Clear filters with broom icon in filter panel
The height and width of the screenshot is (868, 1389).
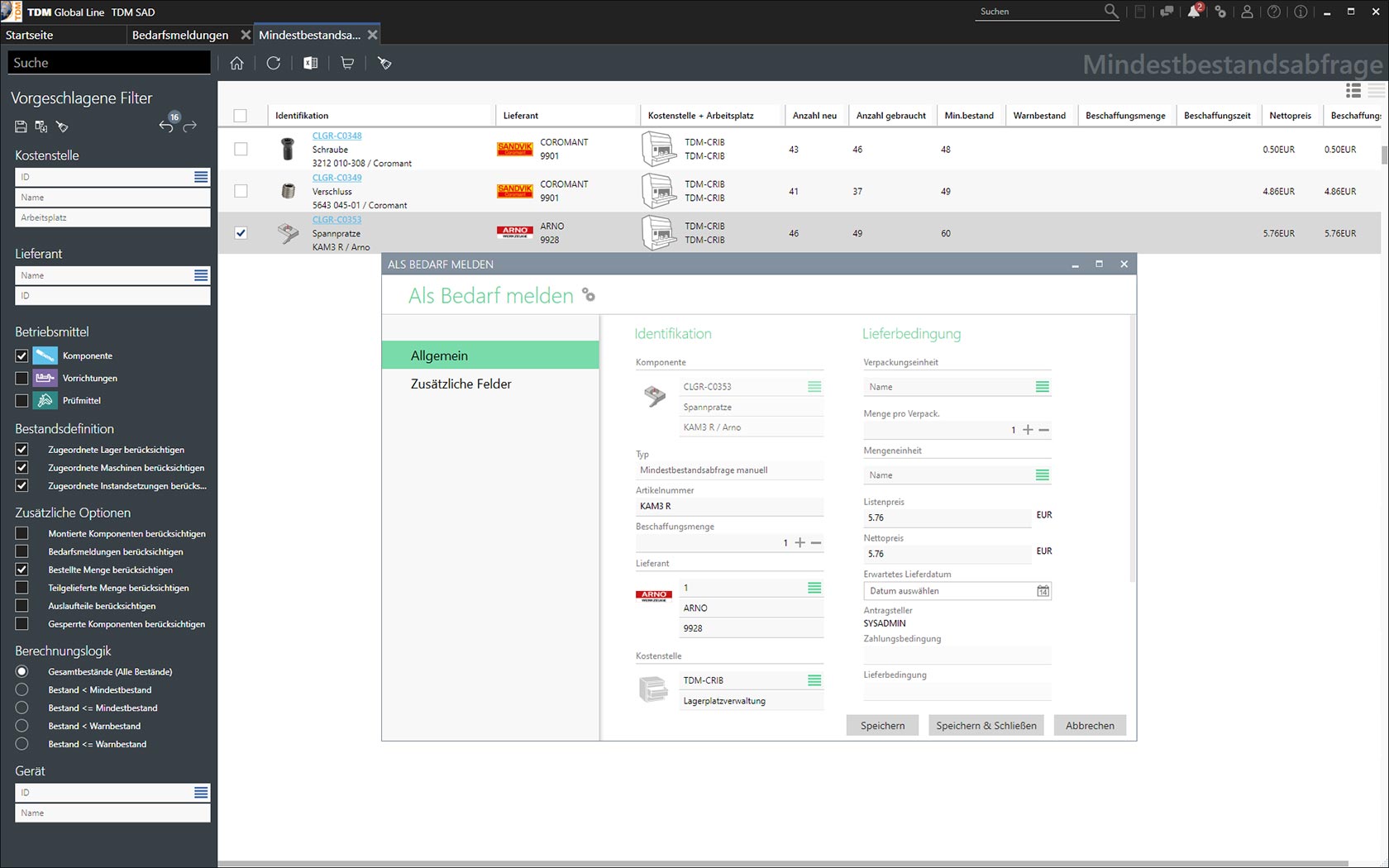(62, 126)
